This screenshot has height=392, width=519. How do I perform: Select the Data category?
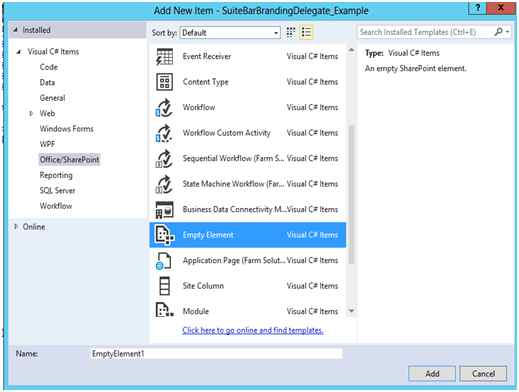click(47, 82)
